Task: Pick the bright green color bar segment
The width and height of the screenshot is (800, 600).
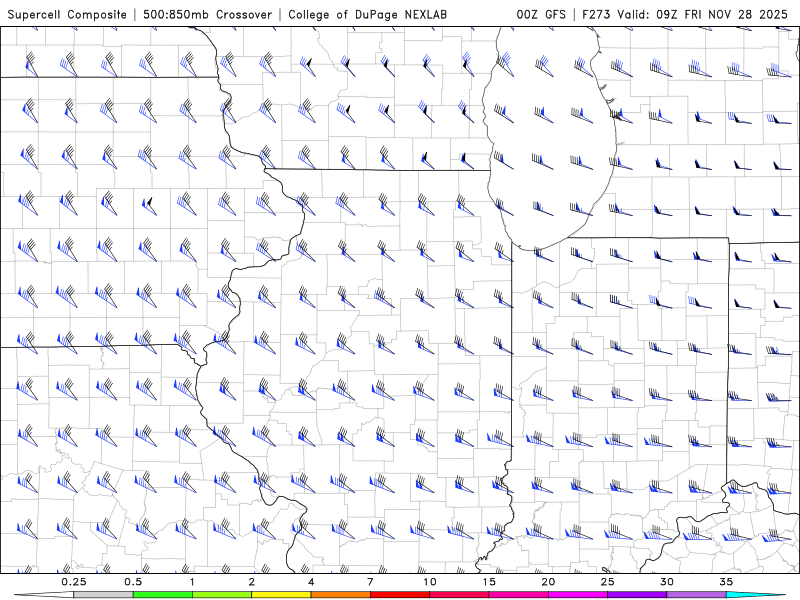Action: [x=163, y=595]
